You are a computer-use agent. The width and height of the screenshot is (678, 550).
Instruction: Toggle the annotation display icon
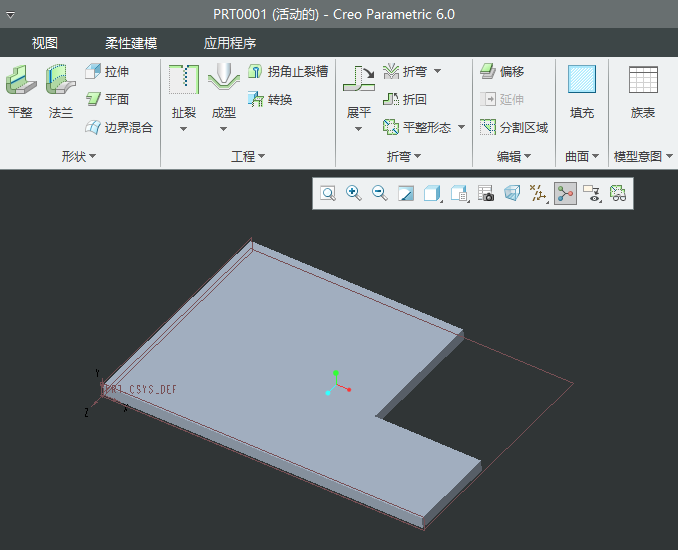click(592, 193)
